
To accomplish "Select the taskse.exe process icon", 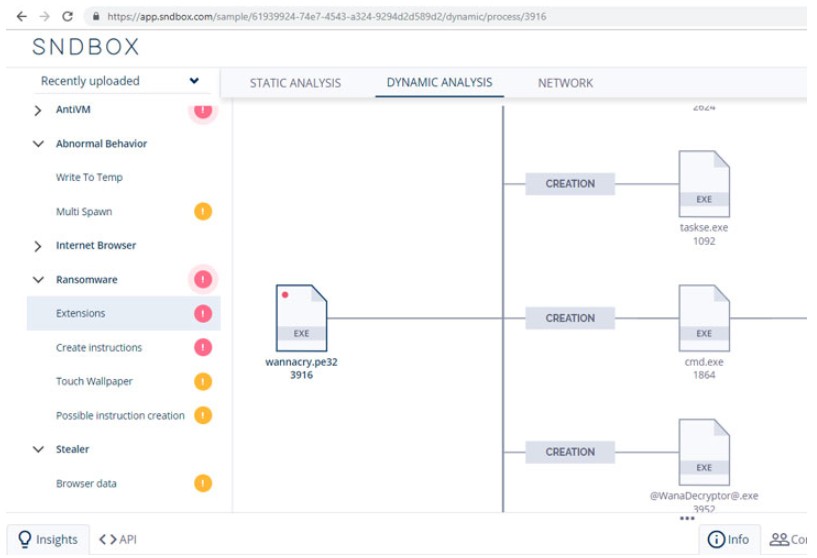I will [x=704, y=183].
